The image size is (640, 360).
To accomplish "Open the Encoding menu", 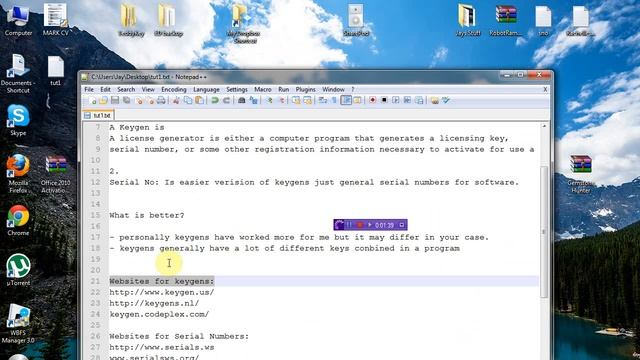I will click(x=174, y=89).
